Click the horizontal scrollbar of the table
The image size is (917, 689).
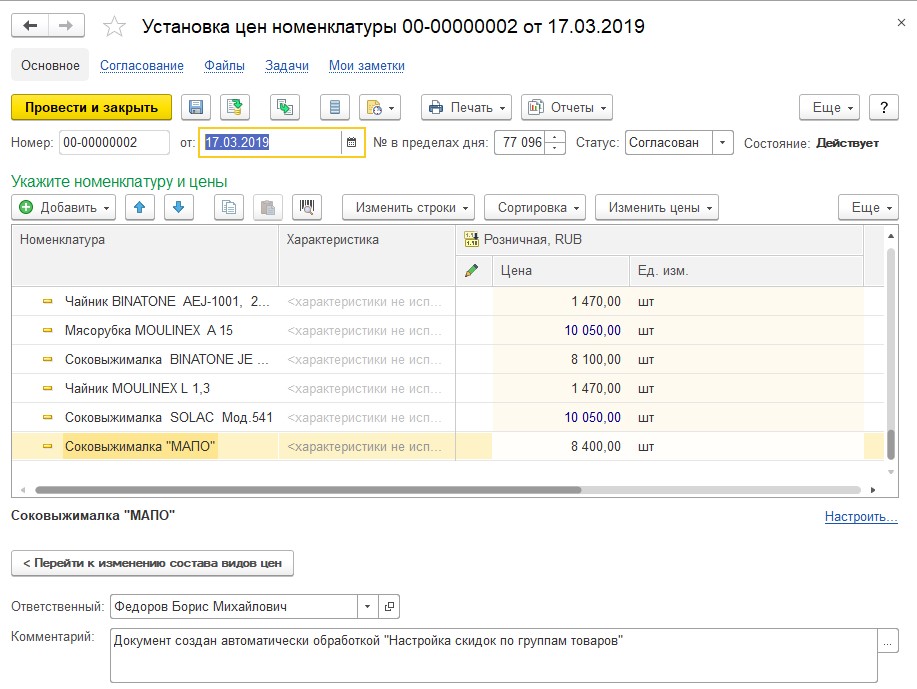(308, 490)
